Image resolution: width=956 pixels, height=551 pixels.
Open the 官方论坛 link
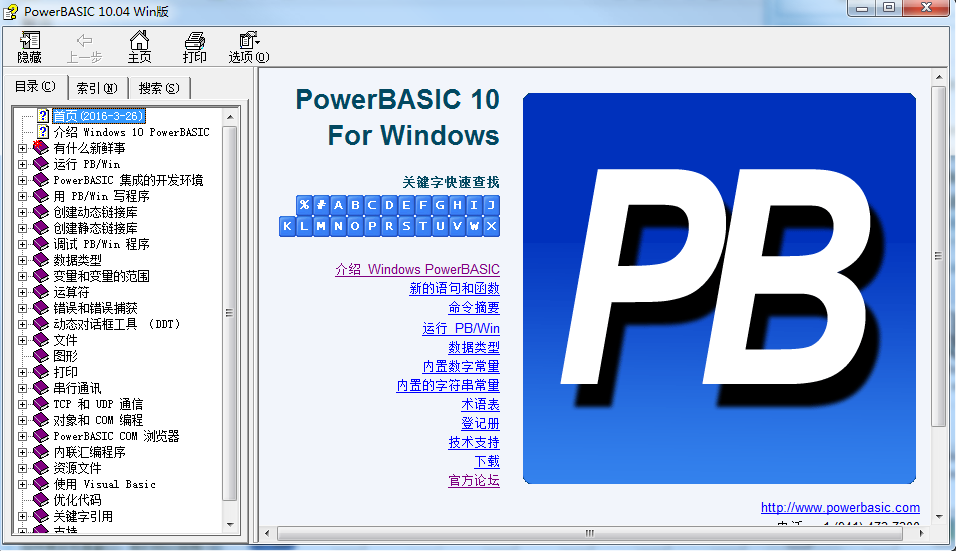click(x=474, y=480)
